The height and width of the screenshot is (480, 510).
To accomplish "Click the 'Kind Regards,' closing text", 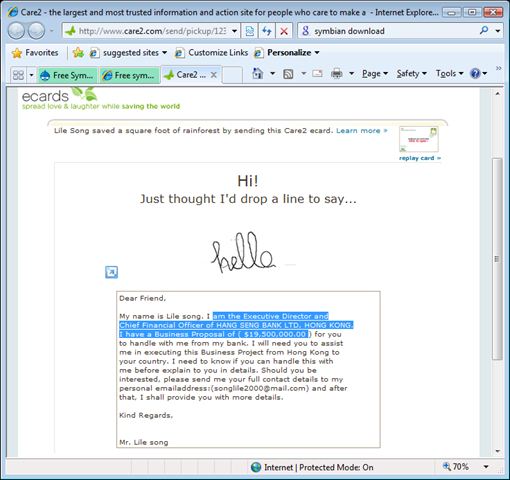I will click(x=146, y=415).
